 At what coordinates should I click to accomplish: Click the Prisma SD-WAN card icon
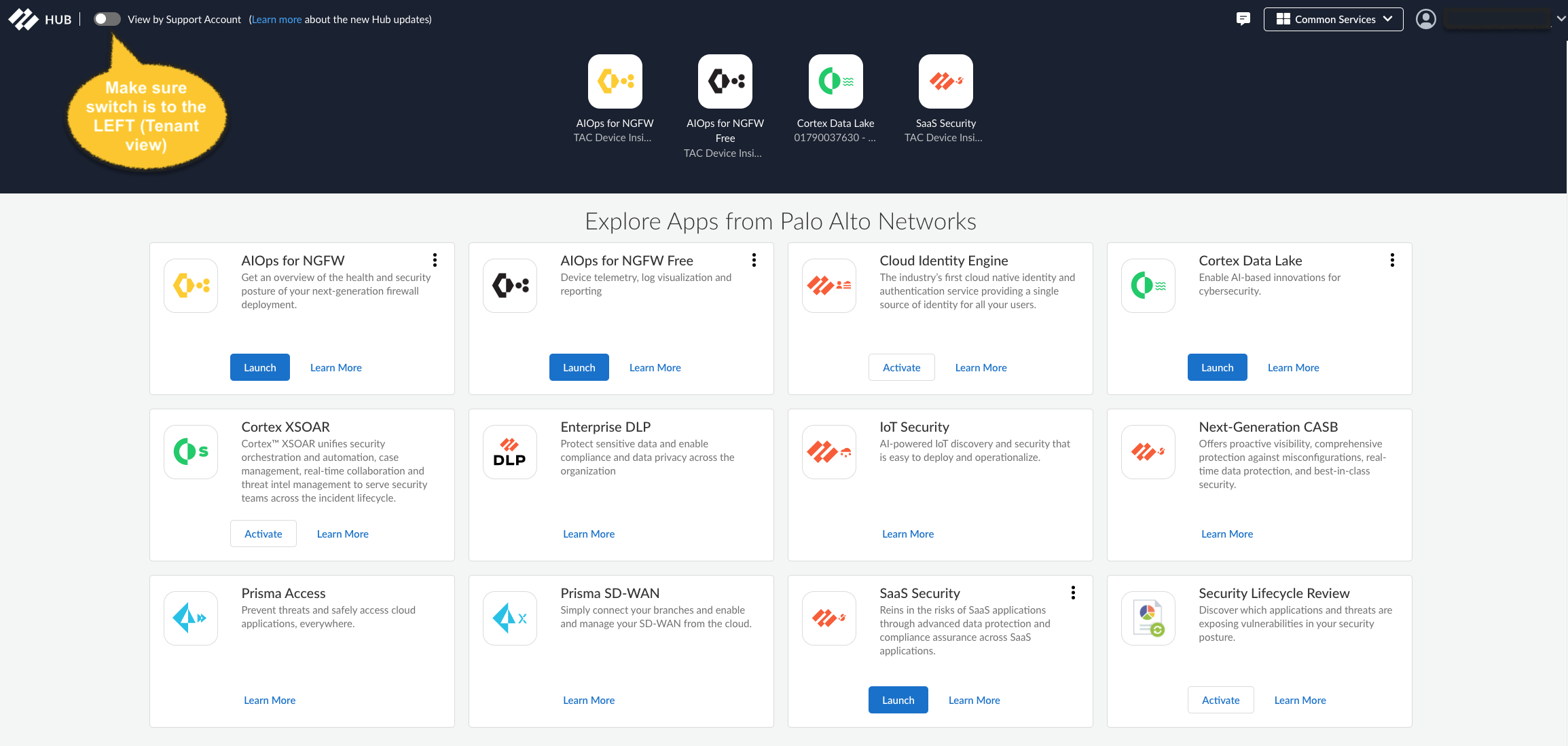(x=509, y=618)
